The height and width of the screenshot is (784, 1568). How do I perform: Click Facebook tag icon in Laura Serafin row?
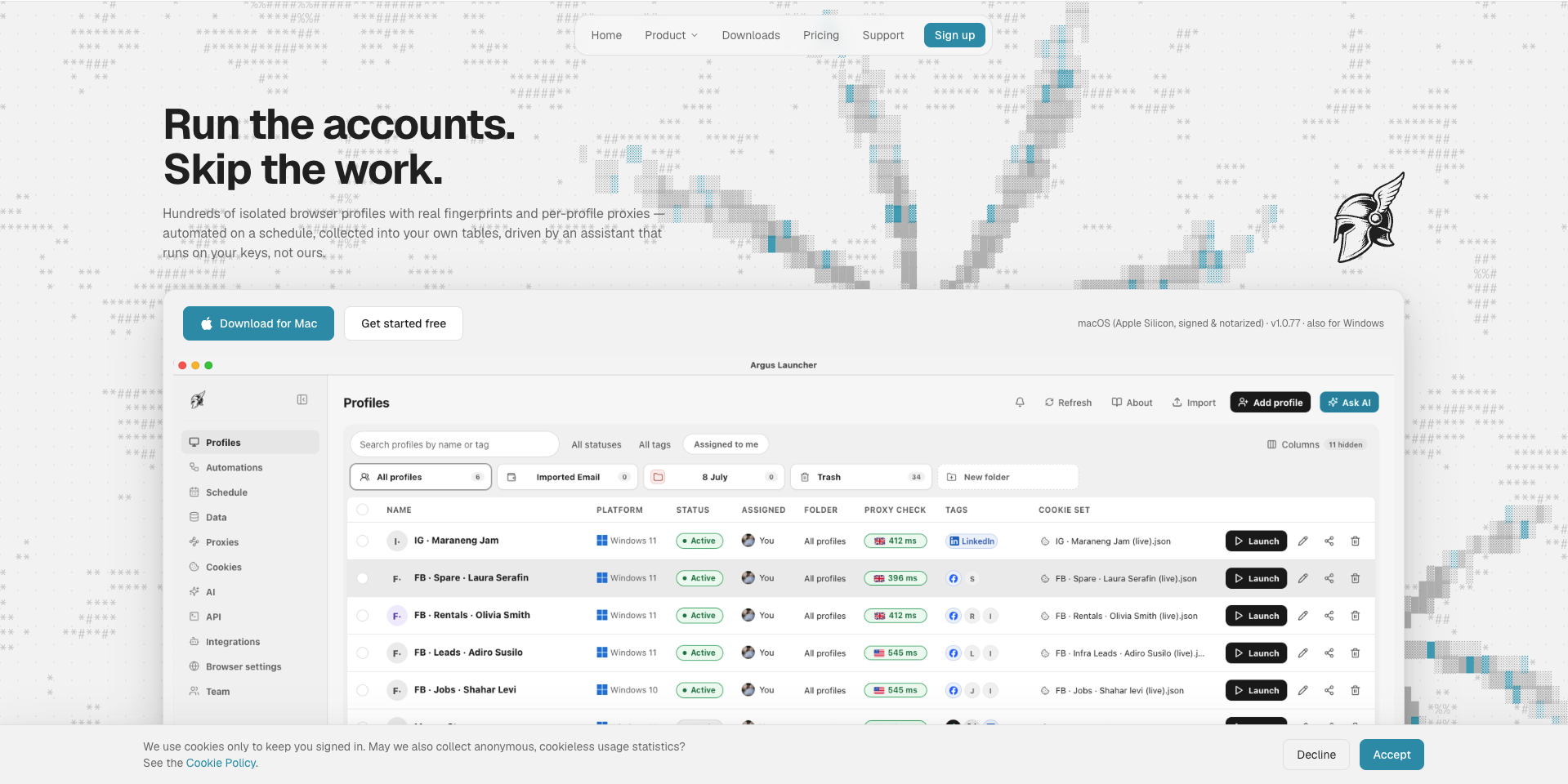click(954, 578)
